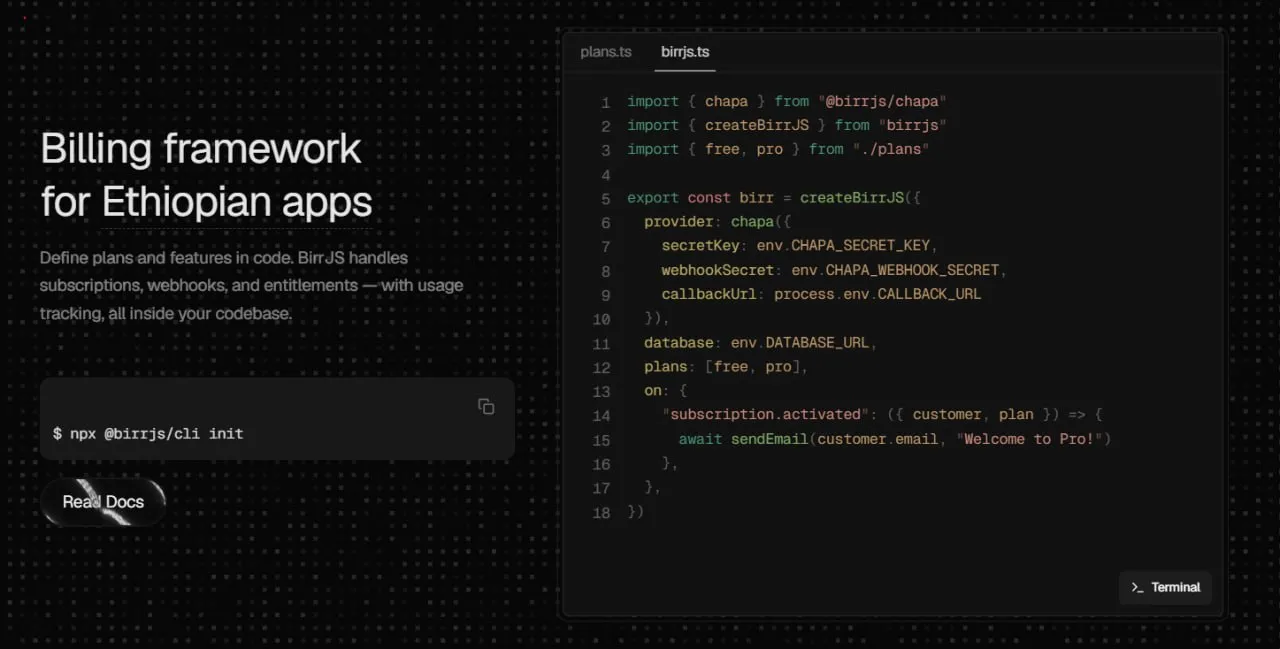
Task: Click the "provider: chapa({" code line
Action: [717, 222]
